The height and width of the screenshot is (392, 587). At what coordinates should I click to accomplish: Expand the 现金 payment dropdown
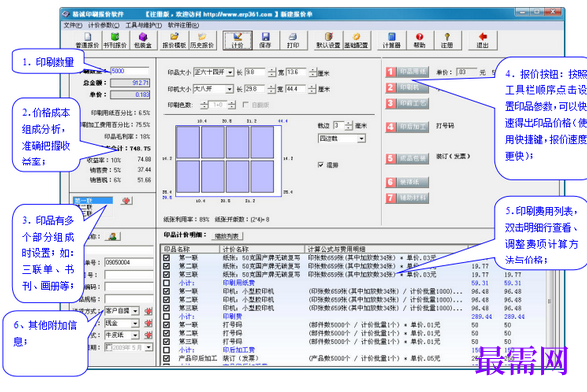(x=135, y=323)
